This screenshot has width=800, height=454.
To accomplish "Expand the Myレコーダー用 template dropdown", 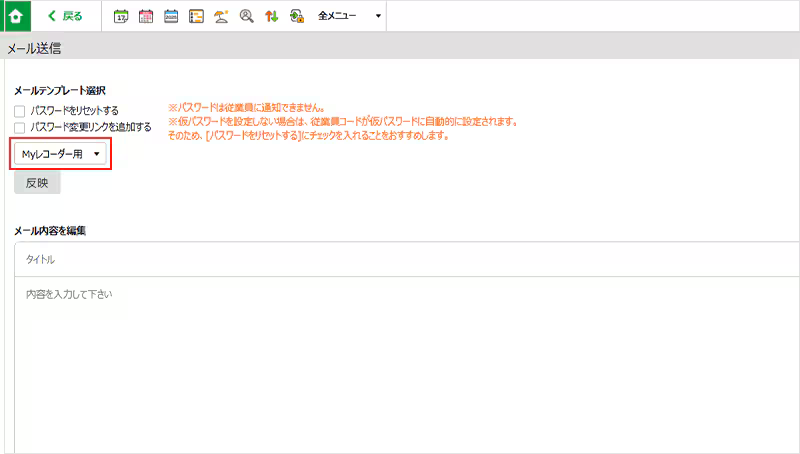I will 61,154.
